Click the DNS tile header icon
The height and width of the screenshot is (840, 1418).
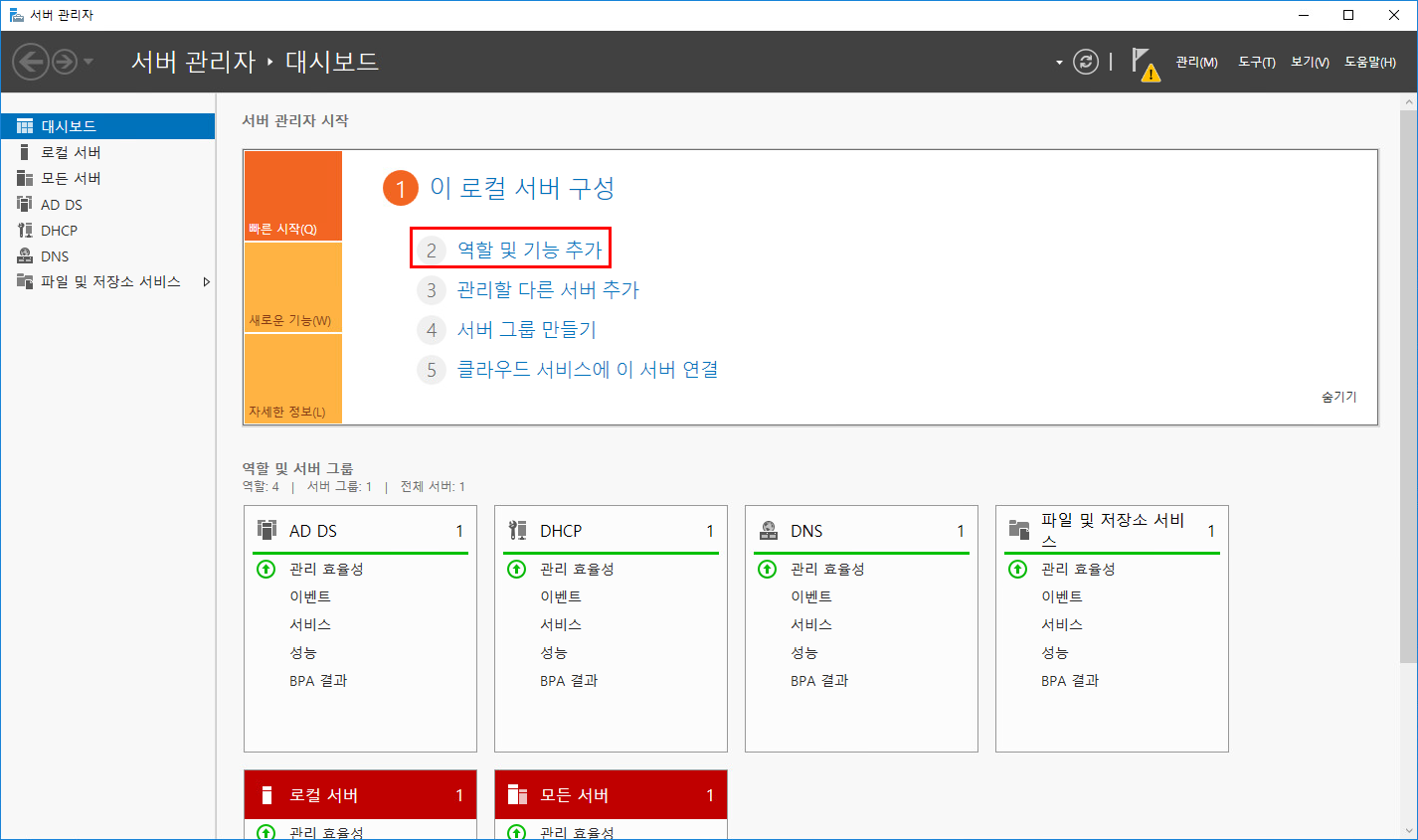pyautogui.click(x=768, y=529)
